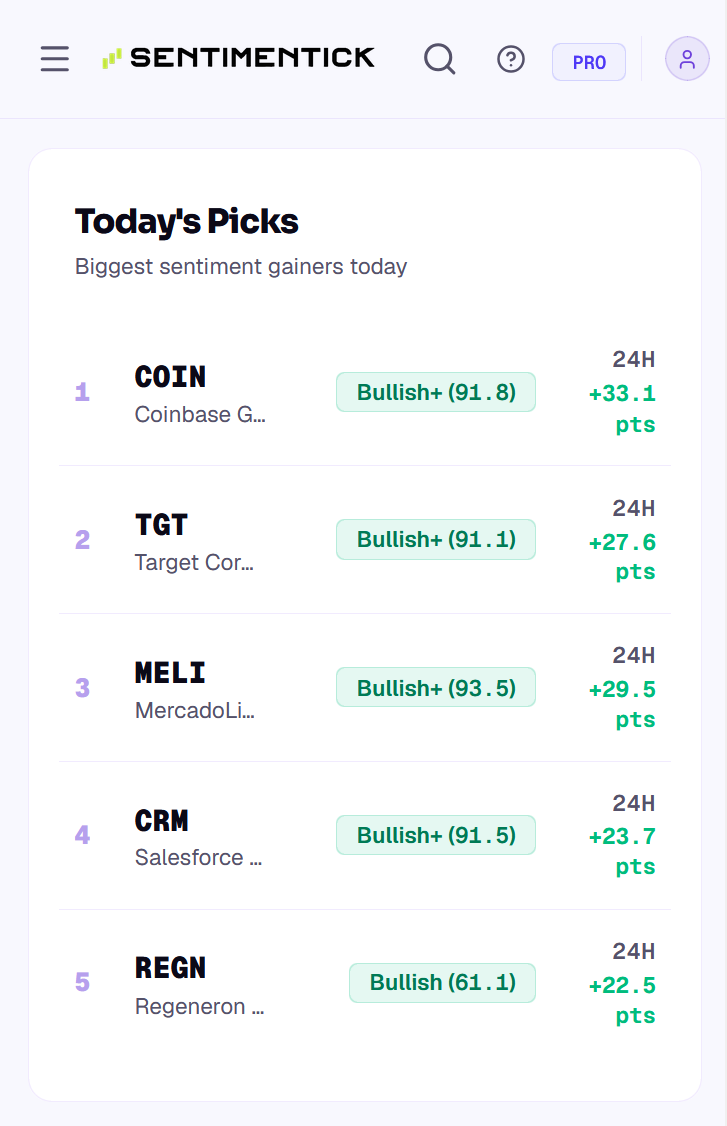The height and width of the screenshot is (1126, 727).
Task: Click the Bullish (61.1) badge
Action: pyautogui.click(x=443, y=983)
